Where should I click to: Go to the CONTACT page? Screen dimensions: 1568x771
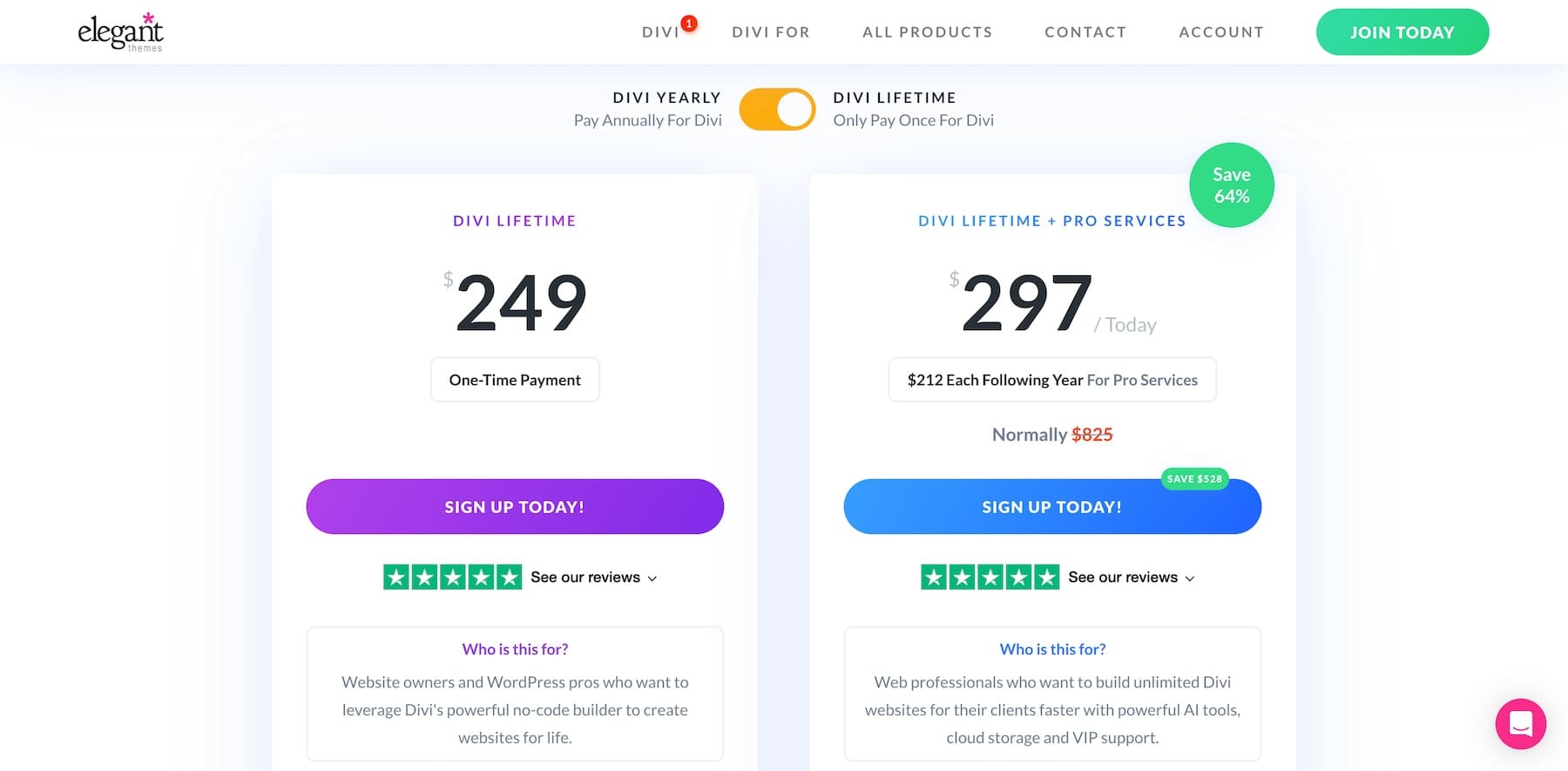(1085, 31)
